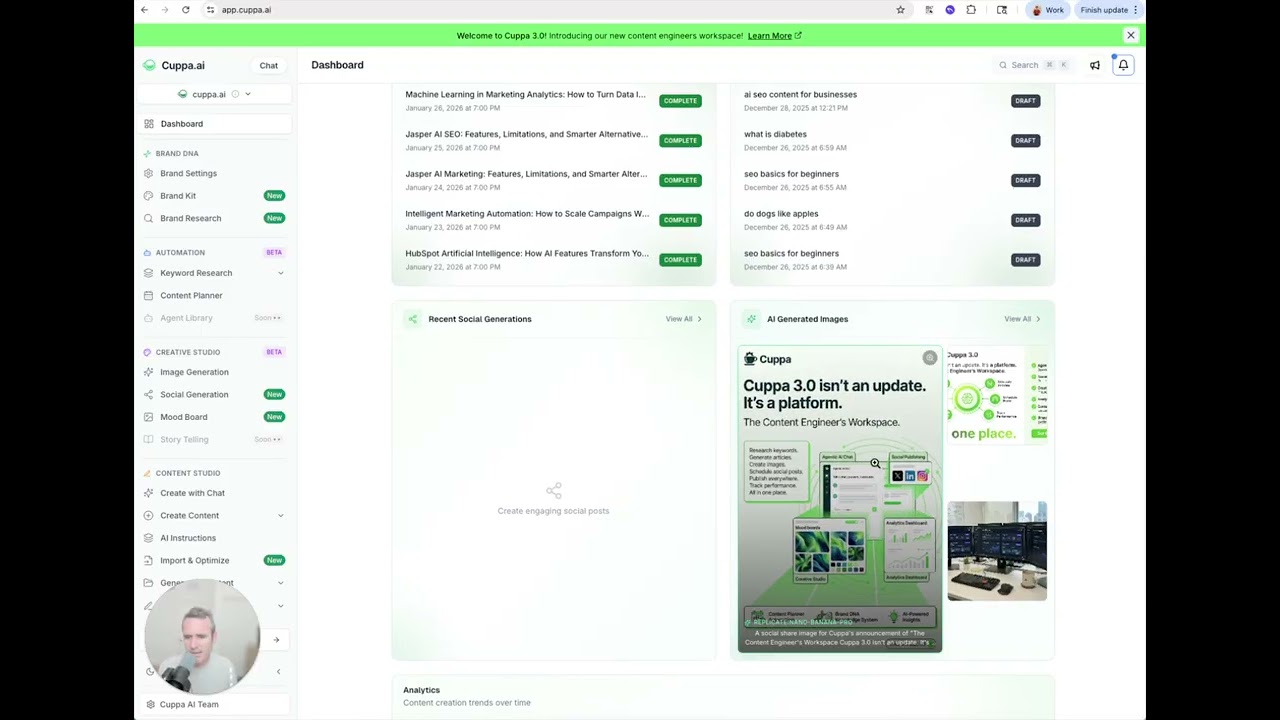This screenshot has height=720, width=1280.
Task: Open the 'one place.' infographic thumbnail
Action: click(x=997, y=395)
